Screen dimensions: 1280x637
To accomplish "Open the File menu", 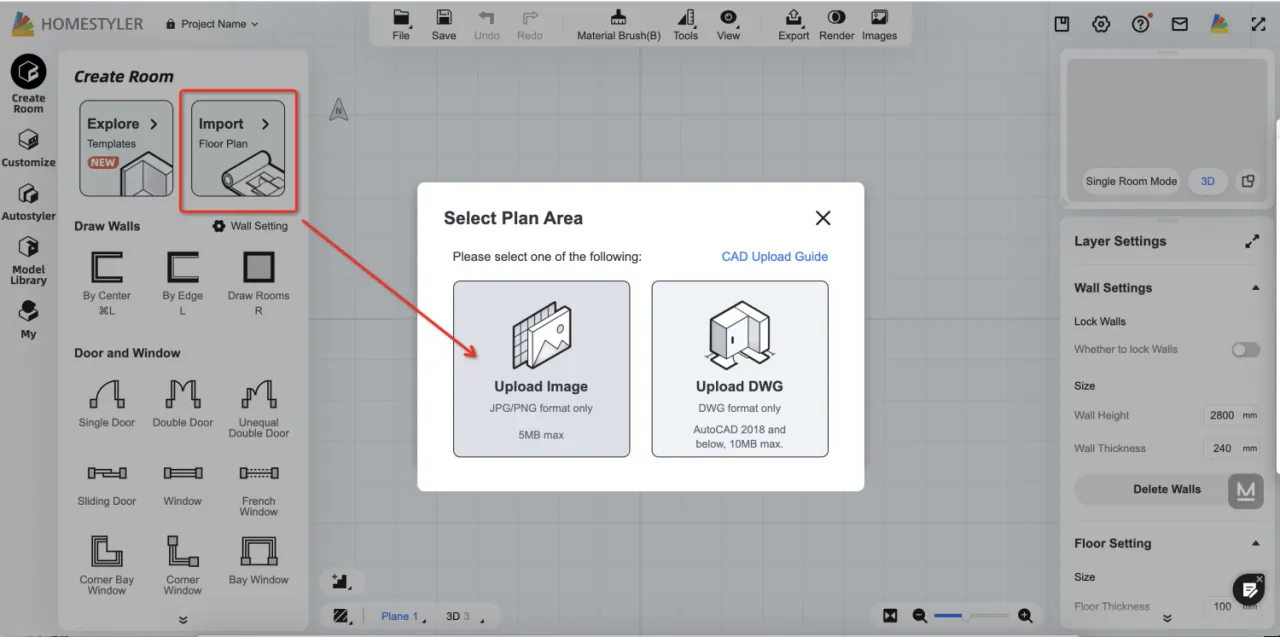I will coord(401,24).
